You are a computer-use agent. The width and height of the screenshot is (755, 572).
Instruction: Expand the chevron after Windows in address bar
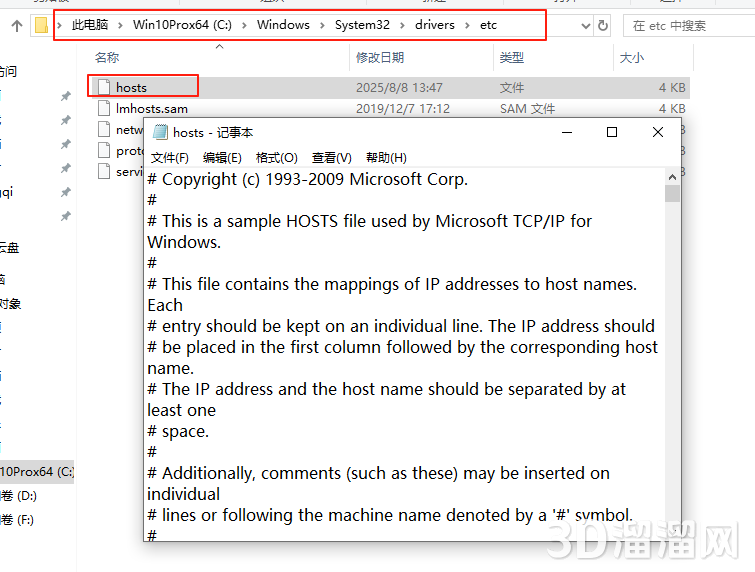pos(322,25)
